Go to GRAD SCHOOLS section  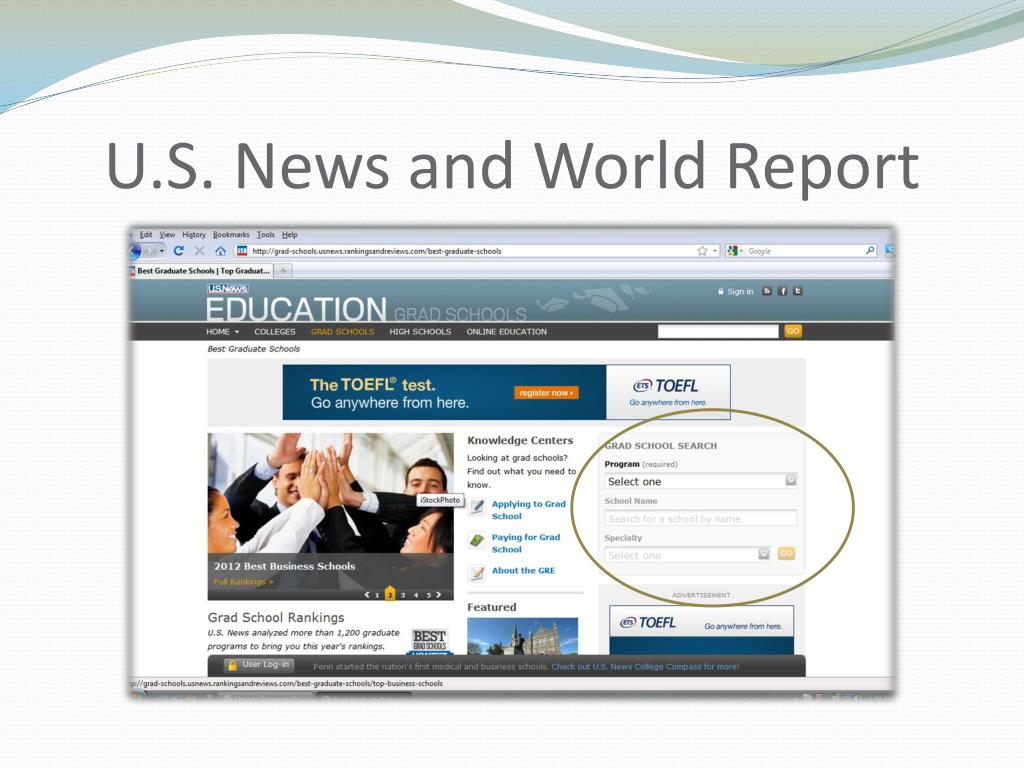coord(342,332)
